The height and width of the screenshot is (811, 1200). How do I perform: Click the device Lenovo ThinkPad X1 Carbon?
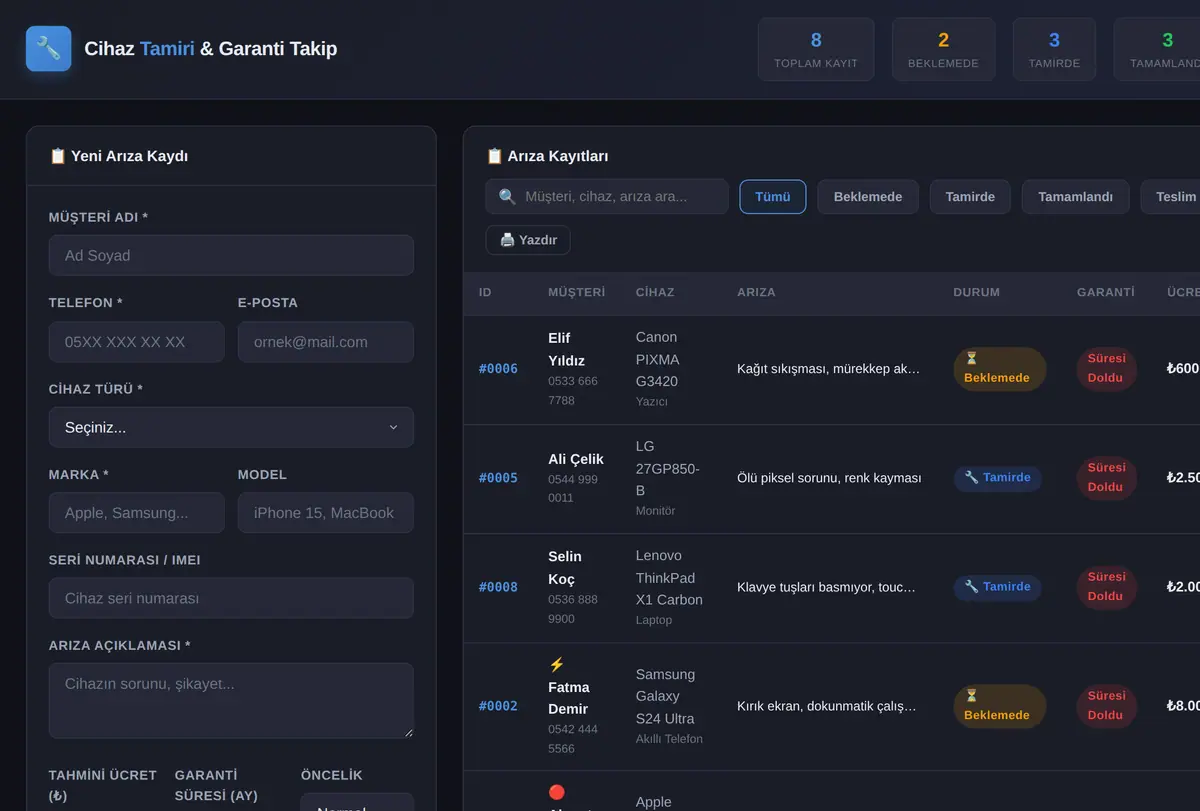669,578
